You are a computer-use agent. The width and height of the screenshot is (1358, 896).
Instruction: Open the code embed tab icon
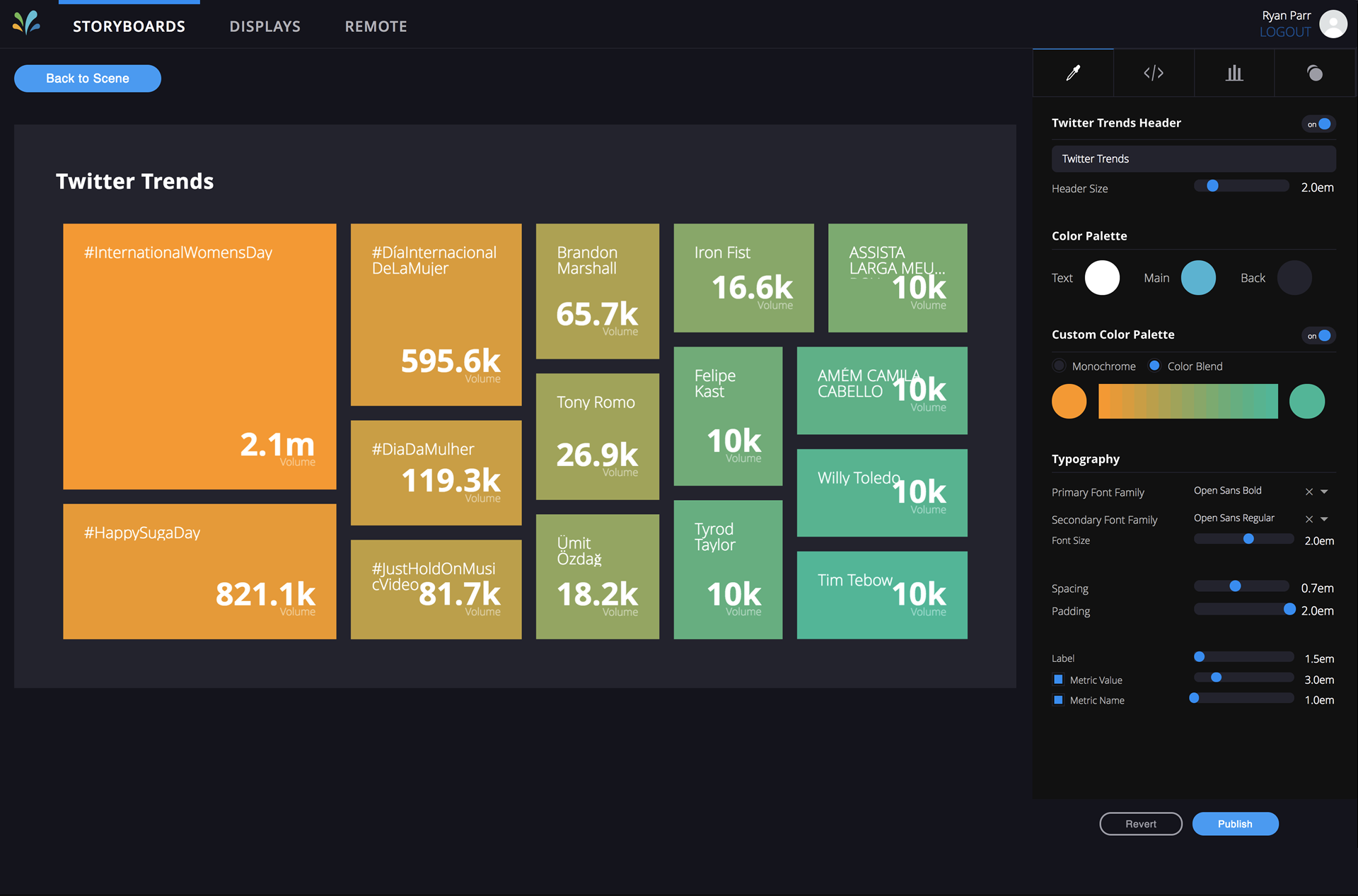(x=1154, y=73)
